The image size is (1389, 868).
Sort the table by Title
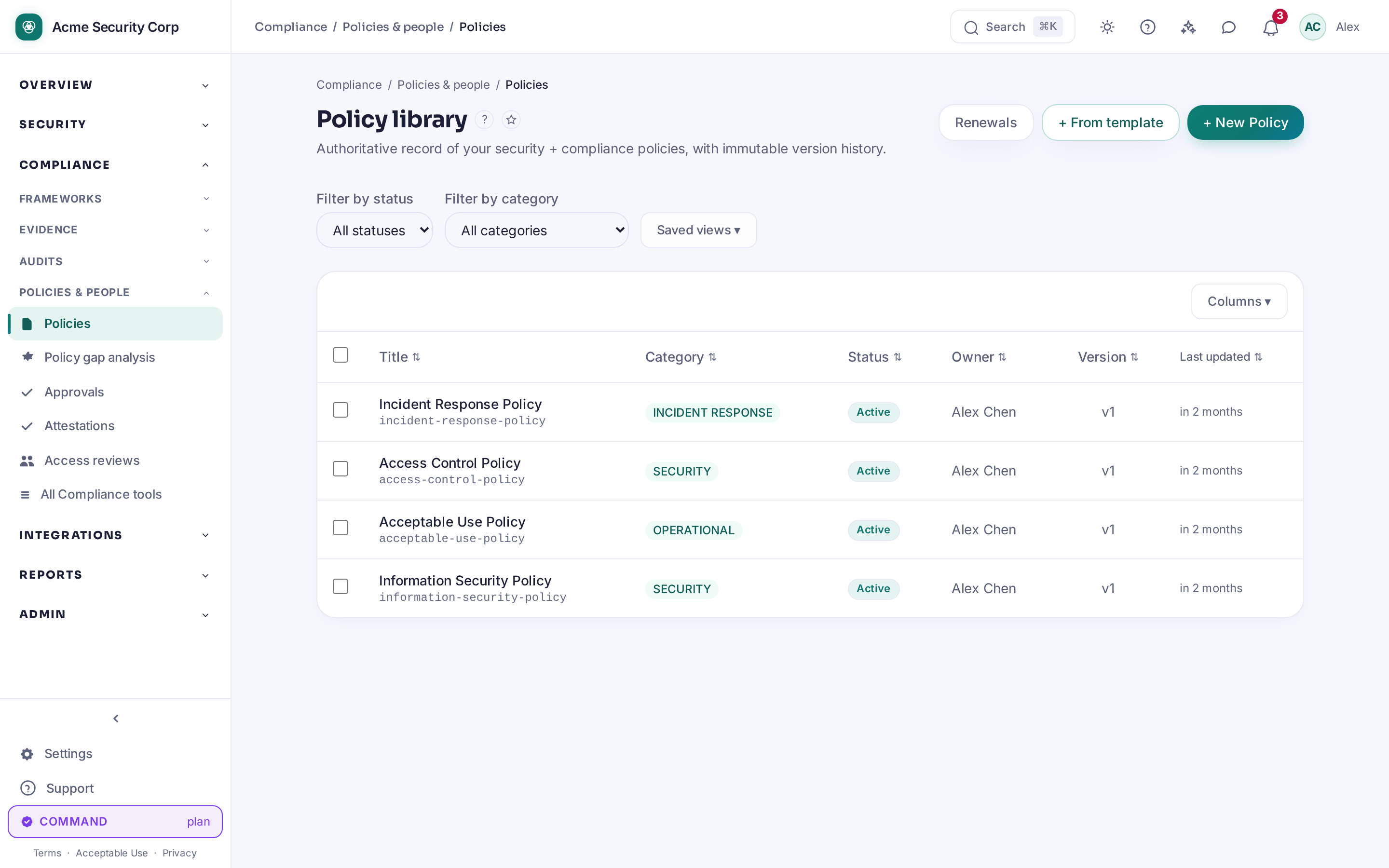pyautogui.click(x=399, y=357)
